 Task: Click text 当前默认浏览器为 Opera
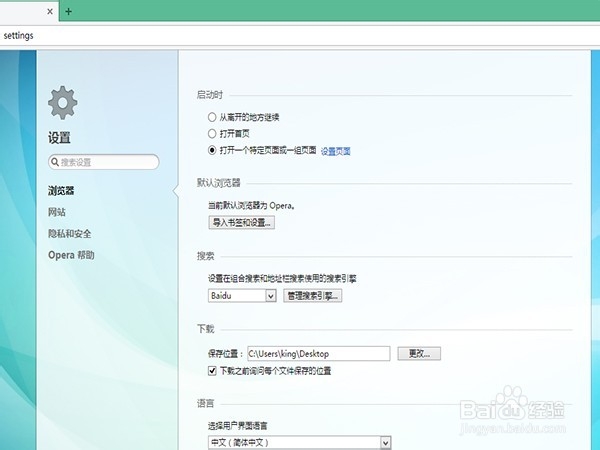[x=252, y=205]
